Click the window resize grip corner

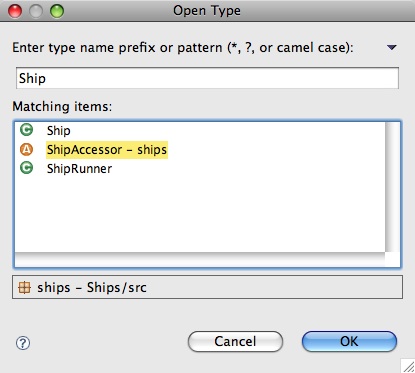(408, 366)
